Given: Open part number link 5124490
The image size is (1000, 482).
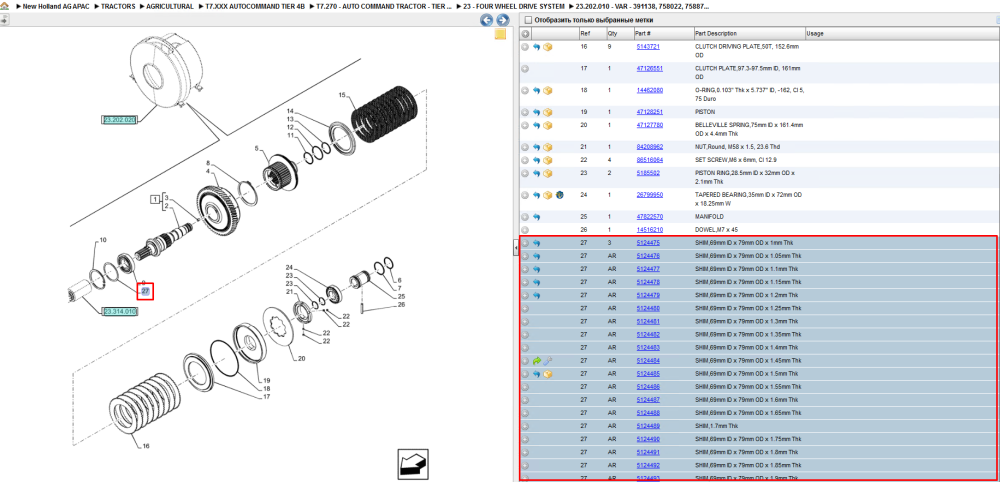Looking at the screenshot, I should click(x=648, y=439).
